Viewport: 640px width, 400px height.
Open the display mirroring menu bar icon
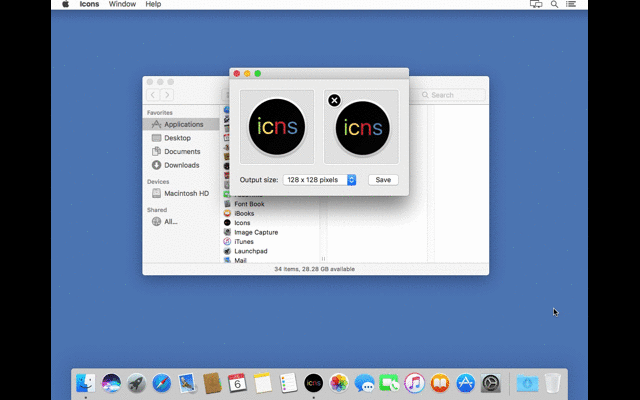(536, 4)
